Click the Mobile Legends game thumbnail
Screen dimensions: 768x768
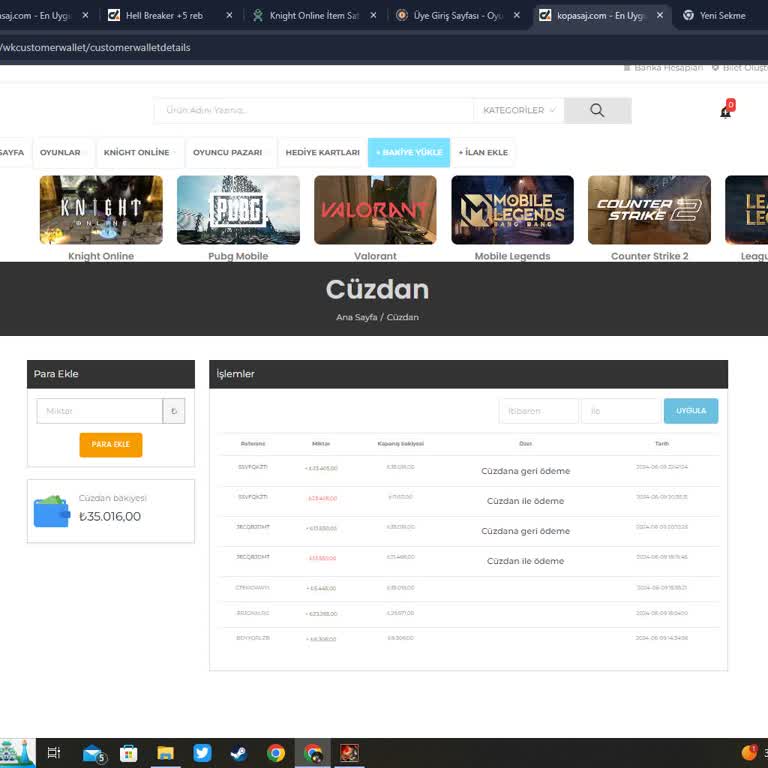(x=512, y=210)
